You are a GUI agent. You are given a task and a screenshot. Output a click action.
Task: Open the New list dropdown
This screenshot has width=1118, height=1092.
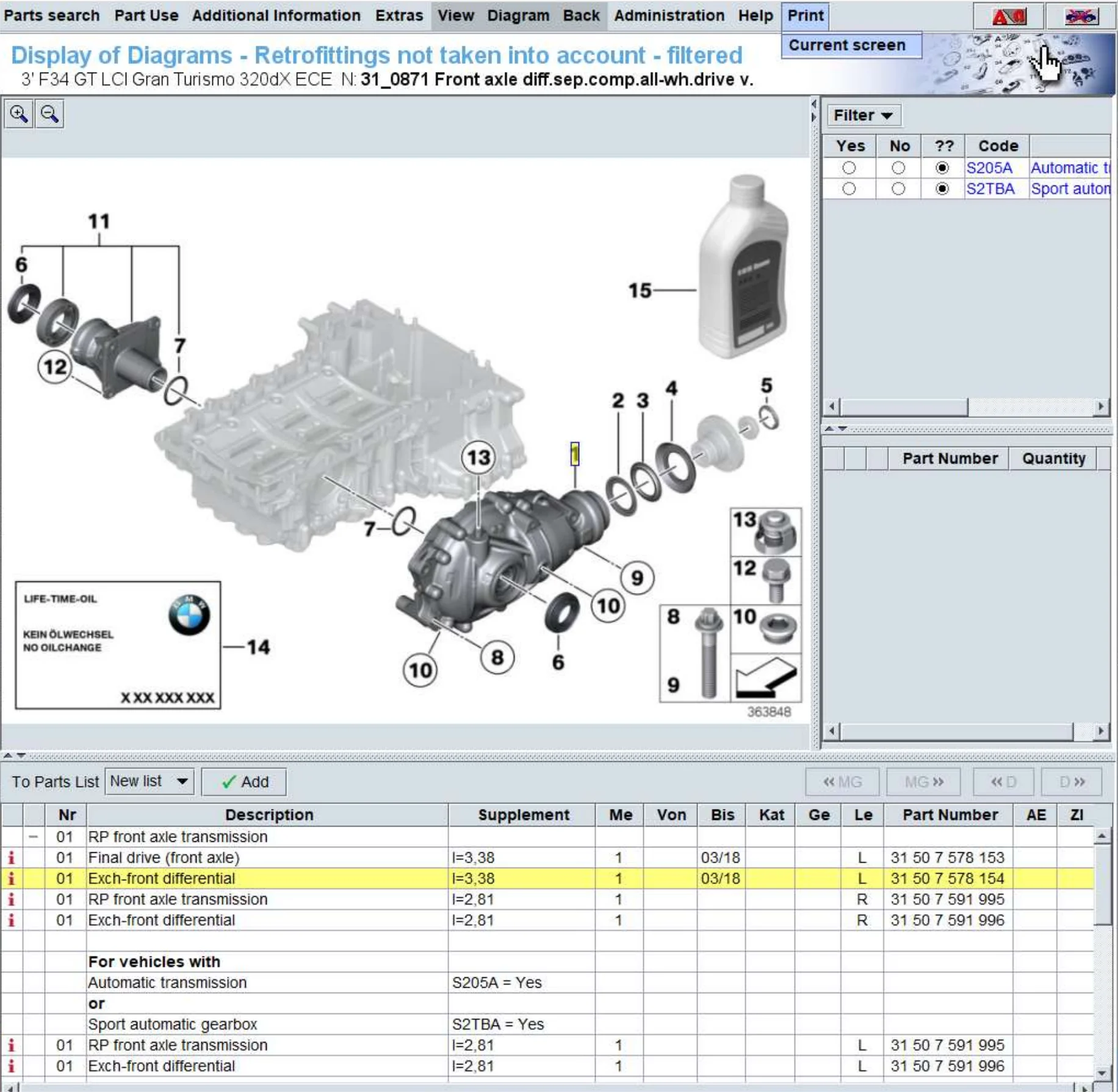[x=149, y=781]
